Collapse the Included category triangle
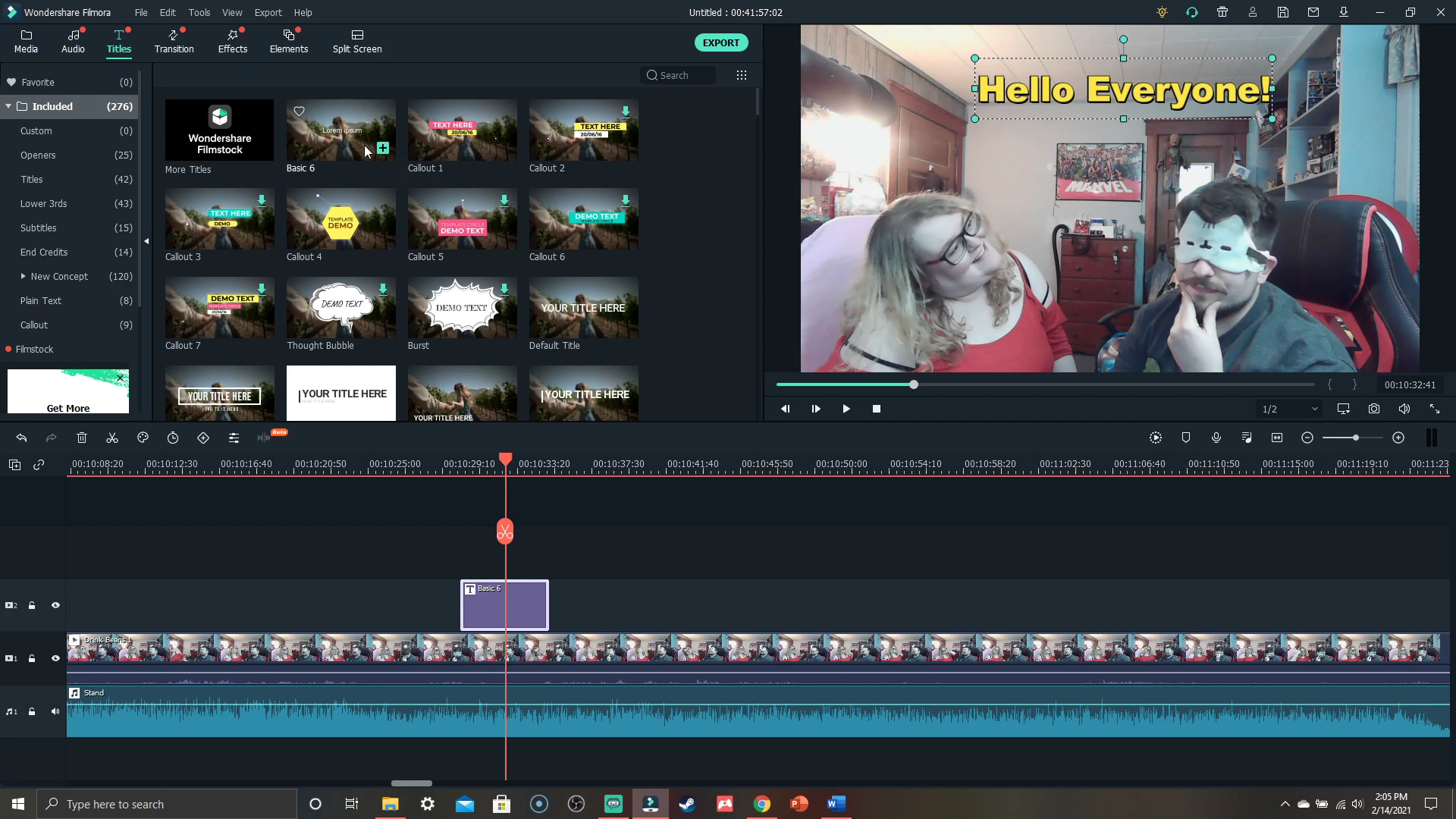Viewport: 1456px width, 819px height. click(x=8, y=106)
